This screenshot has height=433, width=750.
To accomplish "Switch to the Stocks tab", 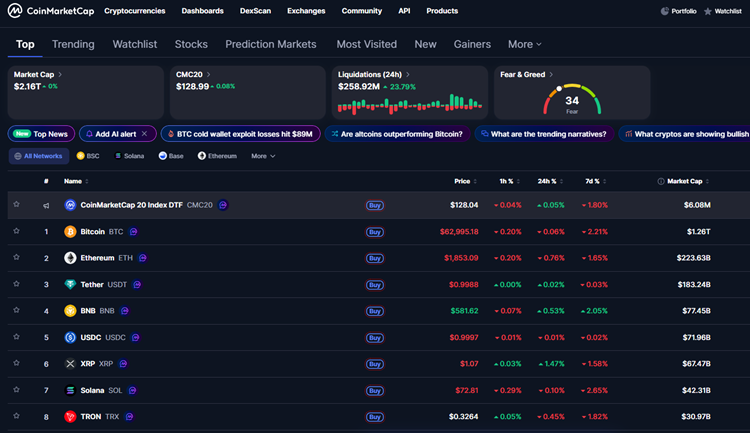I will (x=191, y=44).
